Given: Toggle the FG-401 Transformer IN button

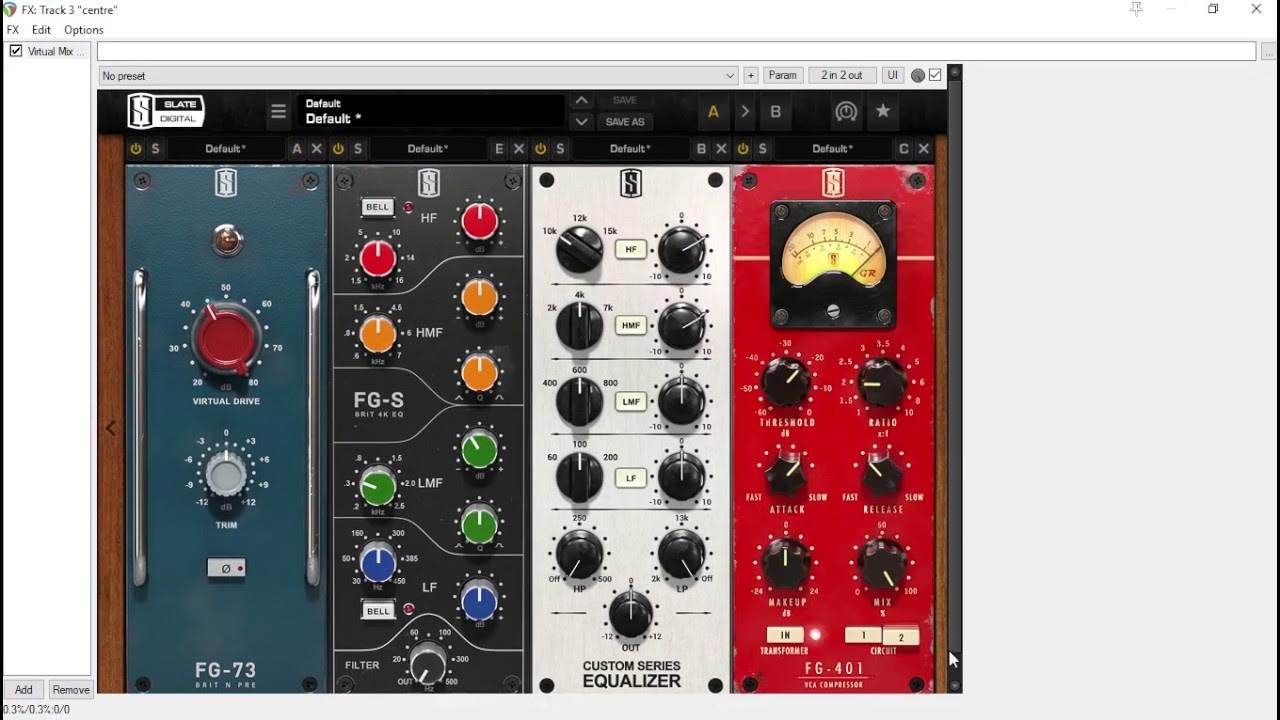Looking at the screenshot, I should click(x=785, y=635).
